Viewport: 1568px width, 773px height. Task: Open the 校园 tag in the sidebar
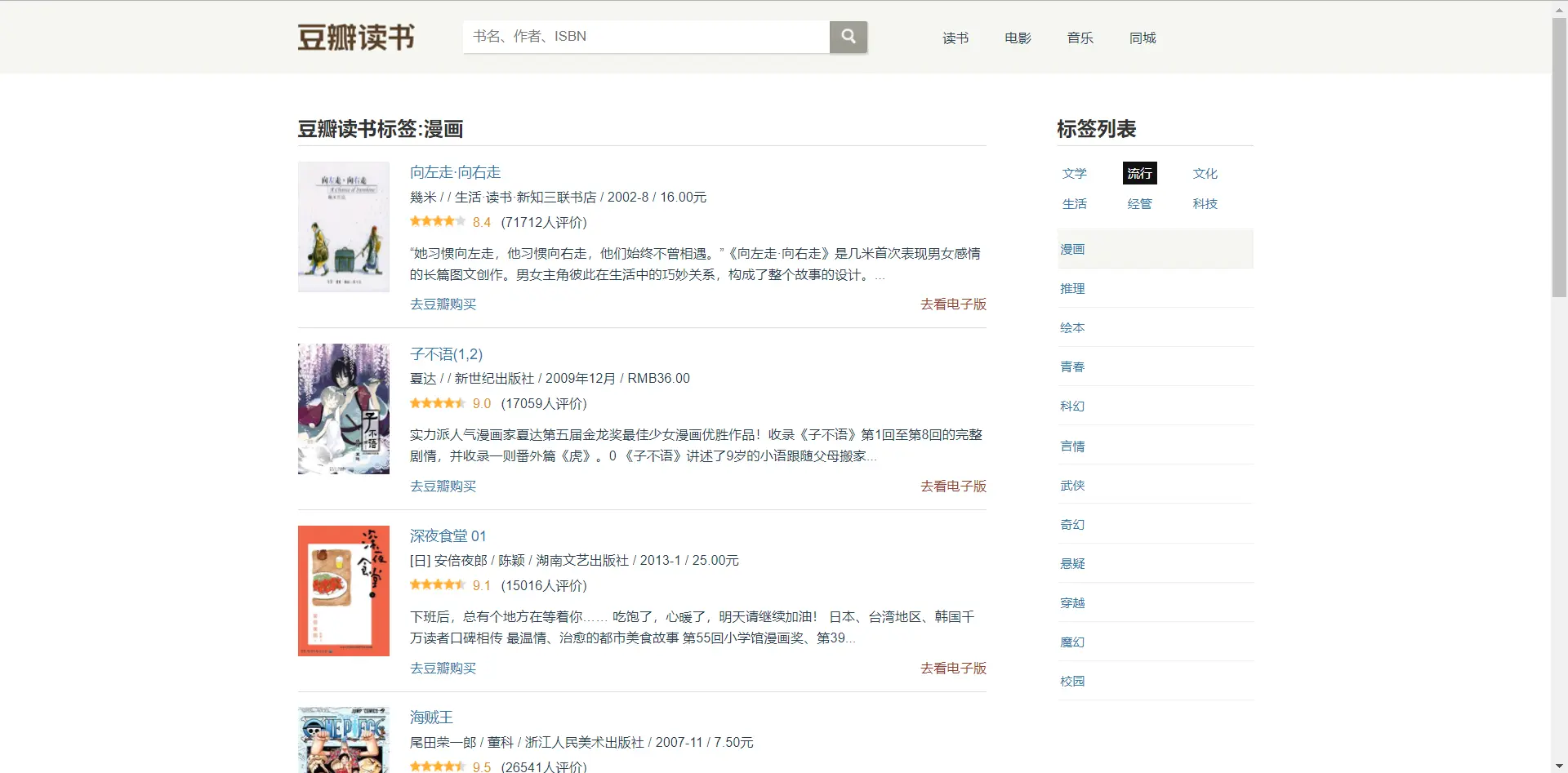point(1155,681)
